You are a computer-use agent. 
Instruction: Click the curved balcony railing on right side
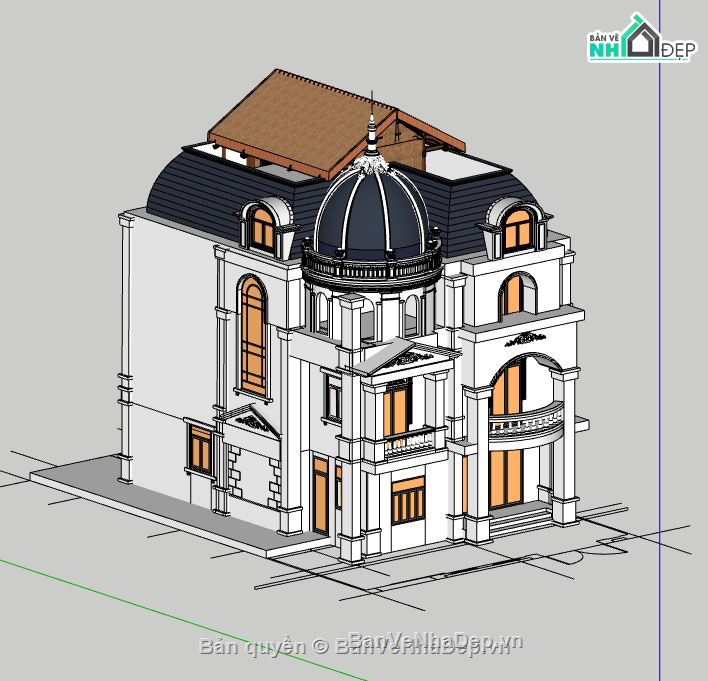click(x=525, y=424)
